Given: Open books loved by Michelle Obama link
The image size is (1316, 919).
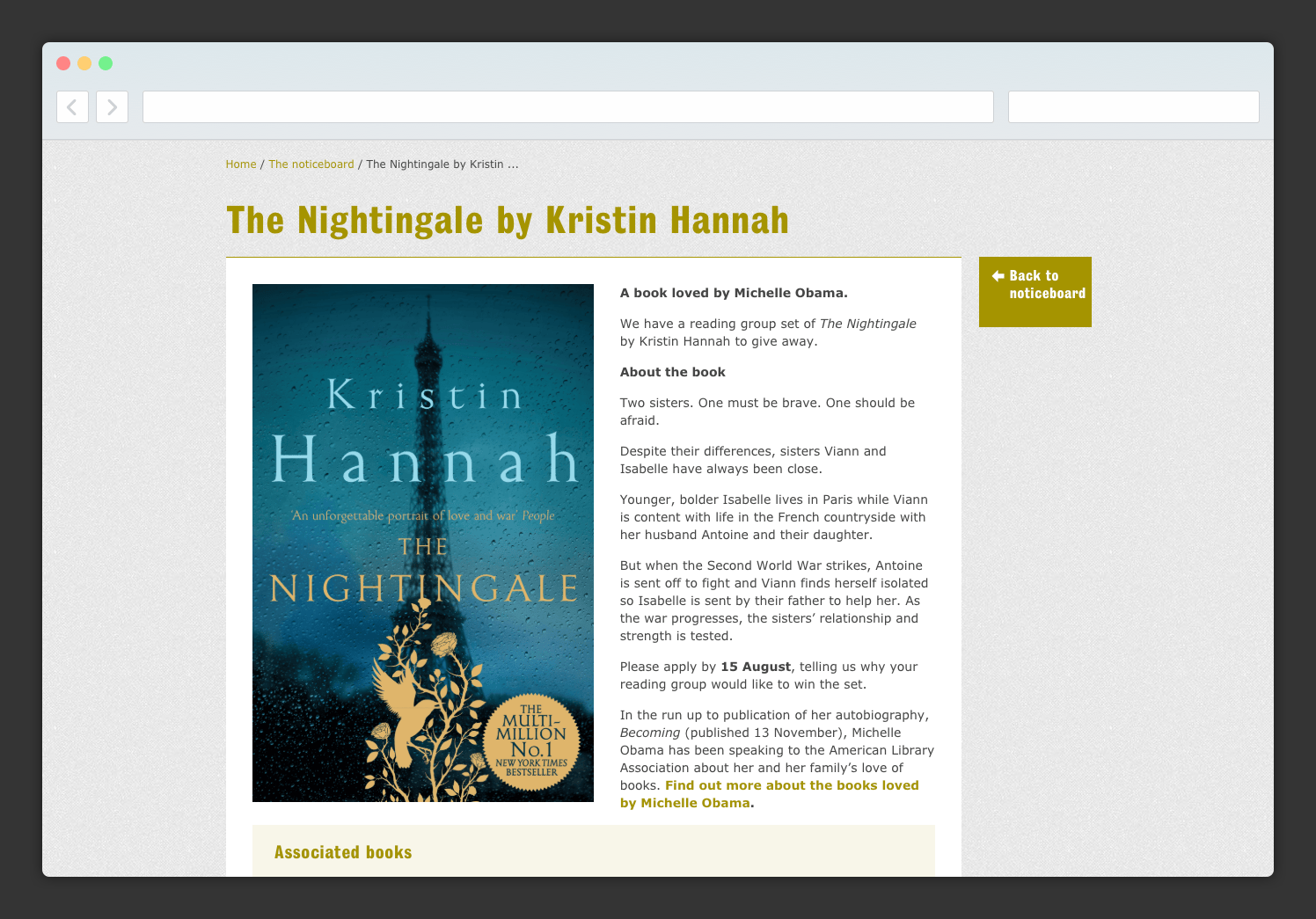Looking at the screenshot, I should coord(769,794).
